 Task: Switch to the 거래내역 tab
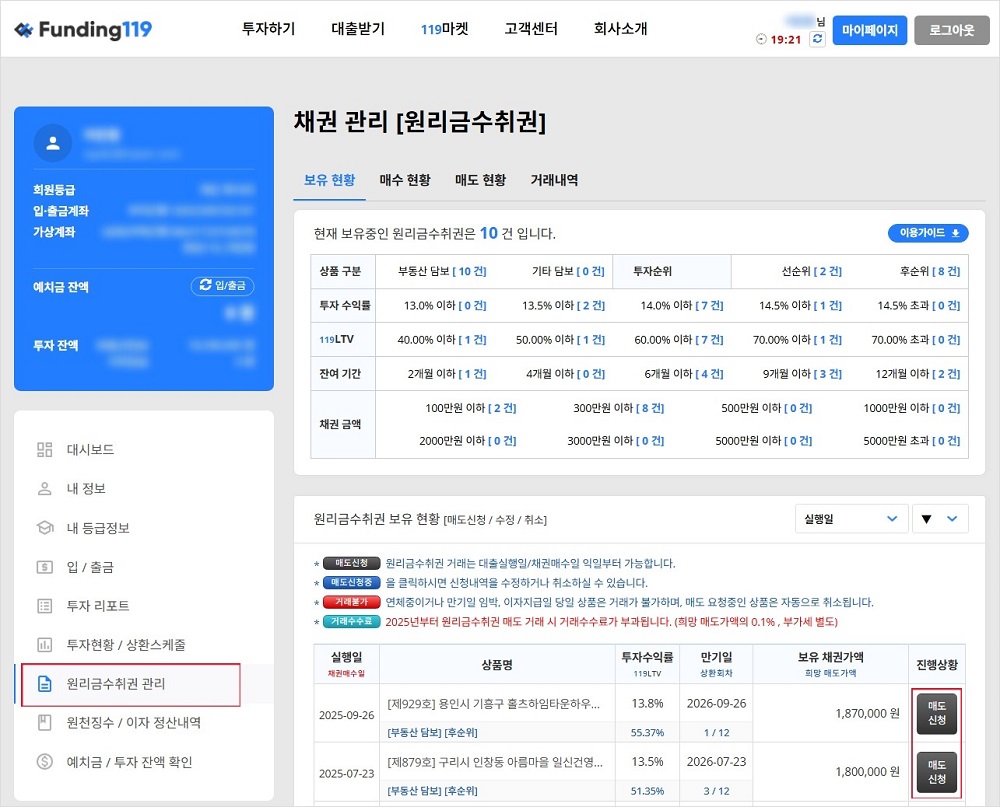click(x=554, y=181)
